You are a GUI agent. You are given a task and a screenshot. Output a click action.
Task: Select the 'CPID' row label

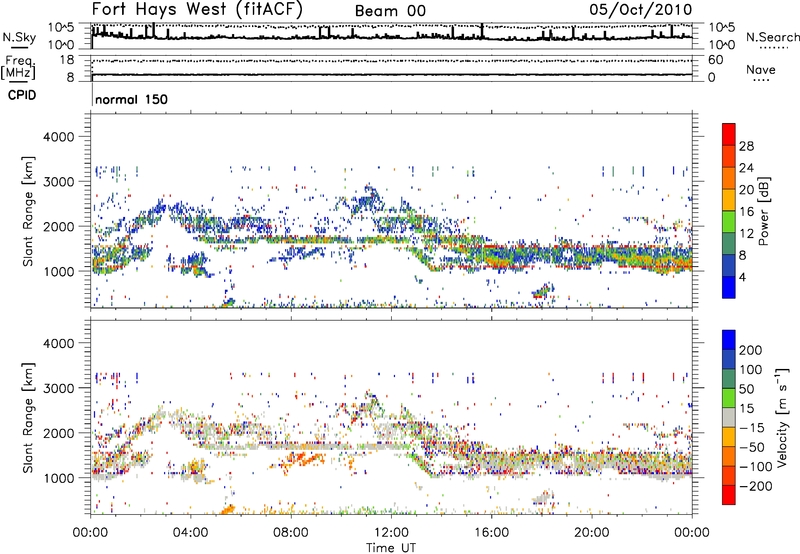tap(22, 95)
